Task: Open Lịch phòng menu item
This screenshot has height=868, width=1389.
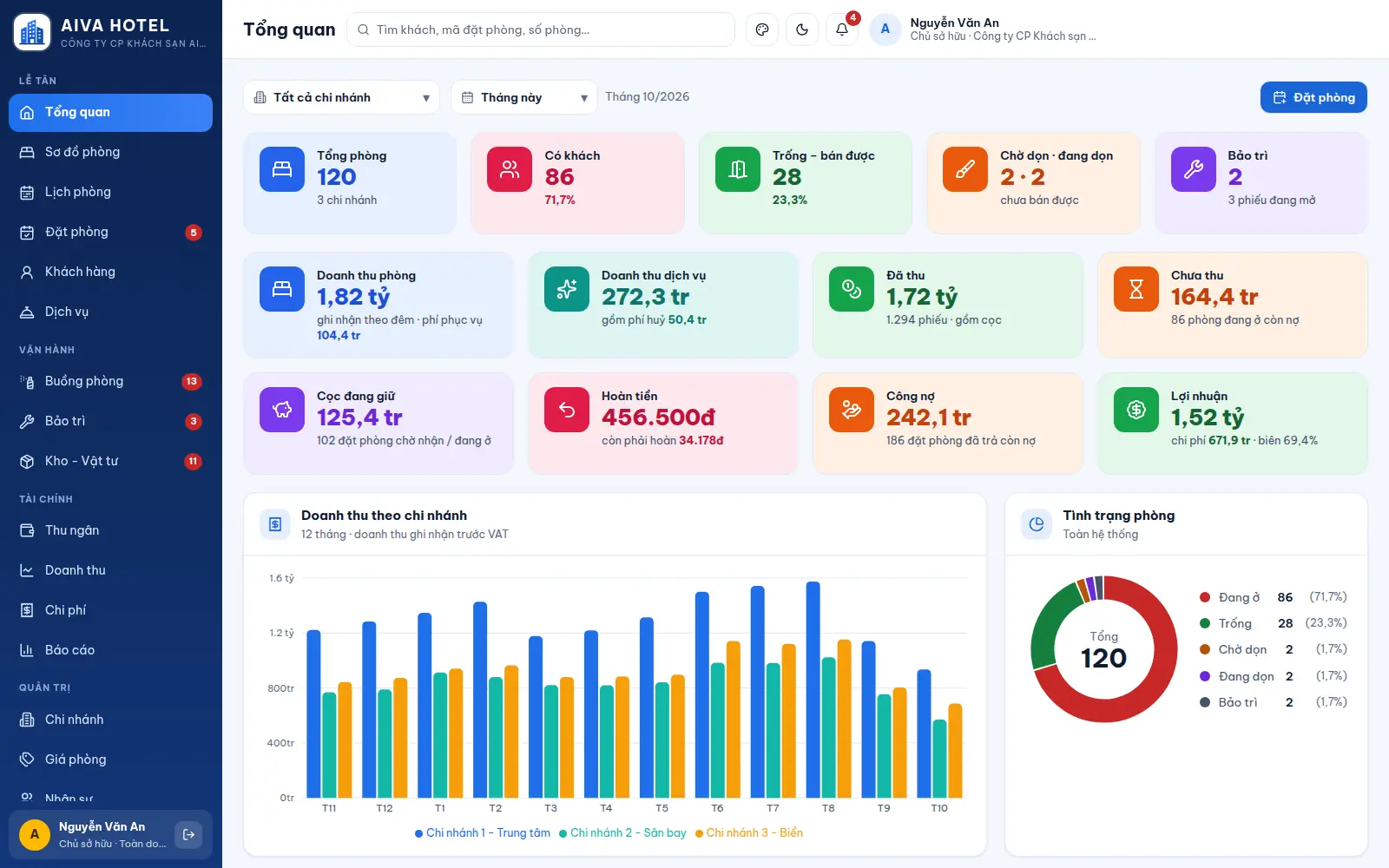Action: (x=110, y=192)
